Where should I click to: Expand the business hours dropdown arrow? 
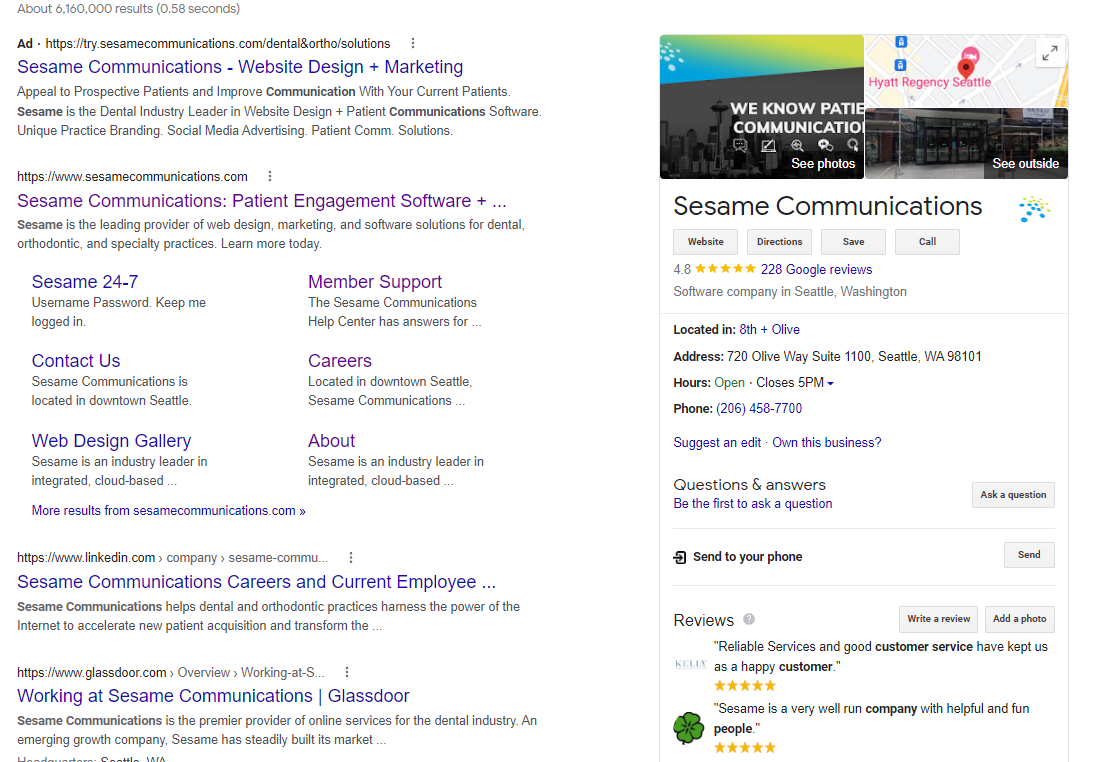(830, 383)
